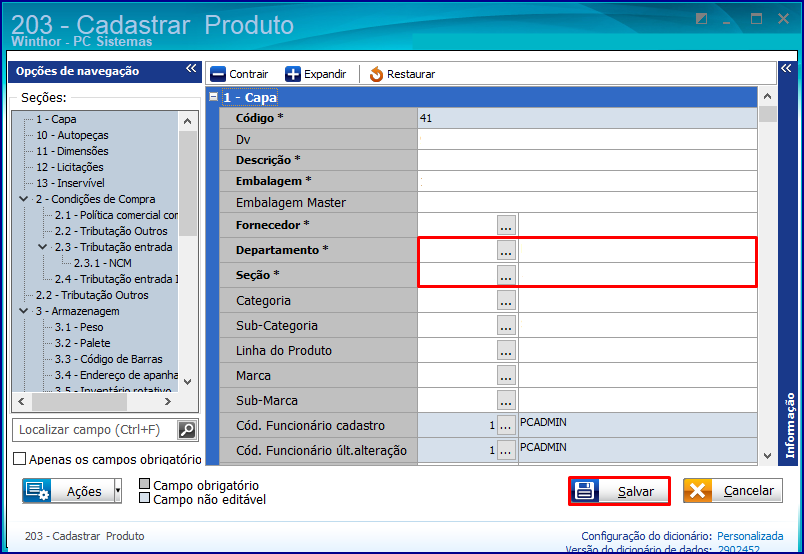Open Departamento lookup ellipsis button
Screen dimensions: 804x554
click(x=506, y=250)
